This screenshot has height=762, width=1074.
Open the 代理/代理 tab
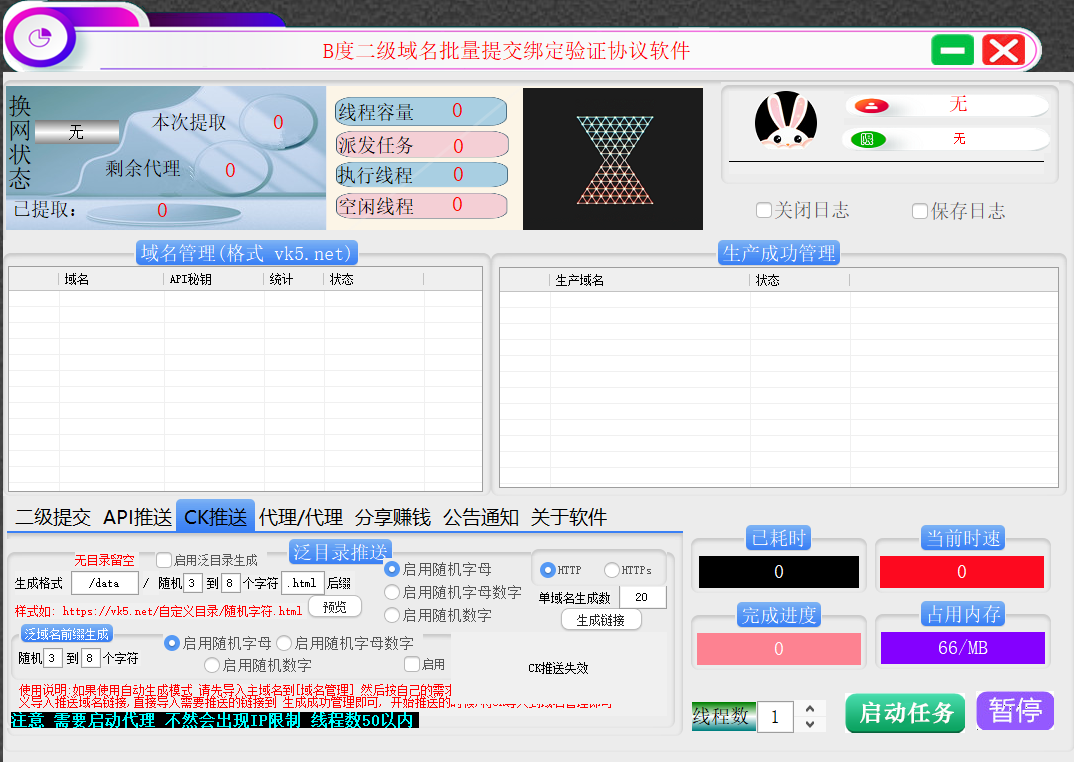pos(301,517)
